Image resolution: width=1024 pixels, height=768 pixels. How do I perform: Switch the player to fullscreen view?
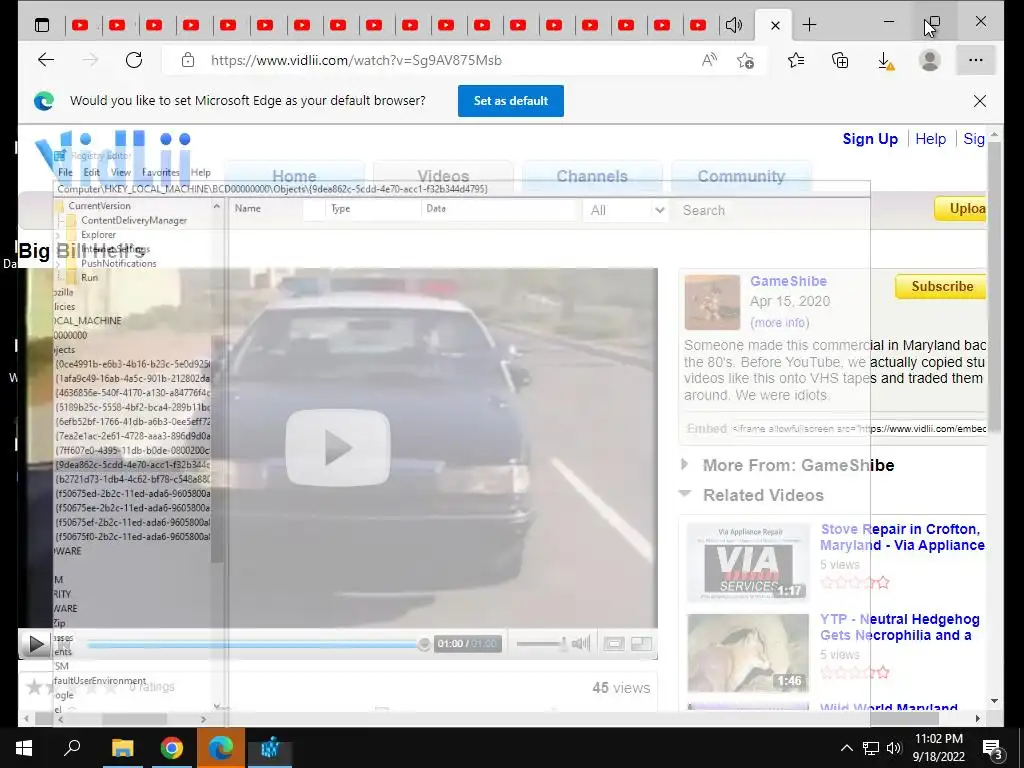pos(641,644)
